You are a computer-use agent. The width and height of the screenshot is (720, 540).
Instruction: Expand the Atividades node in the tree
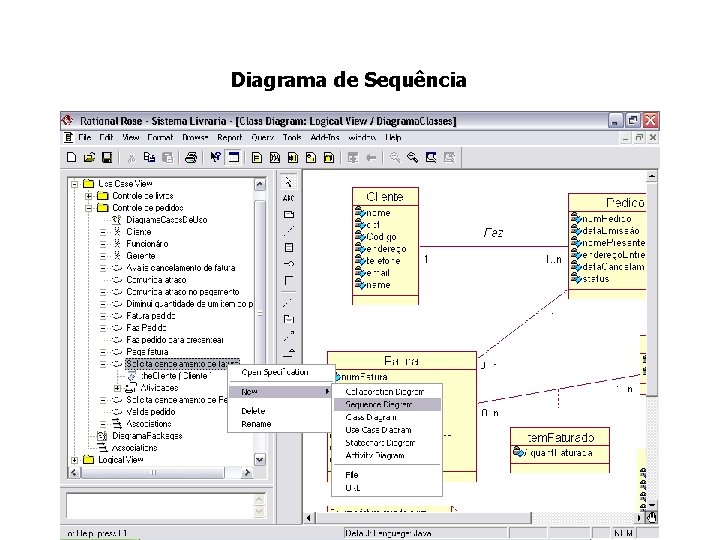pyautogui.click(x=118, y=388)
